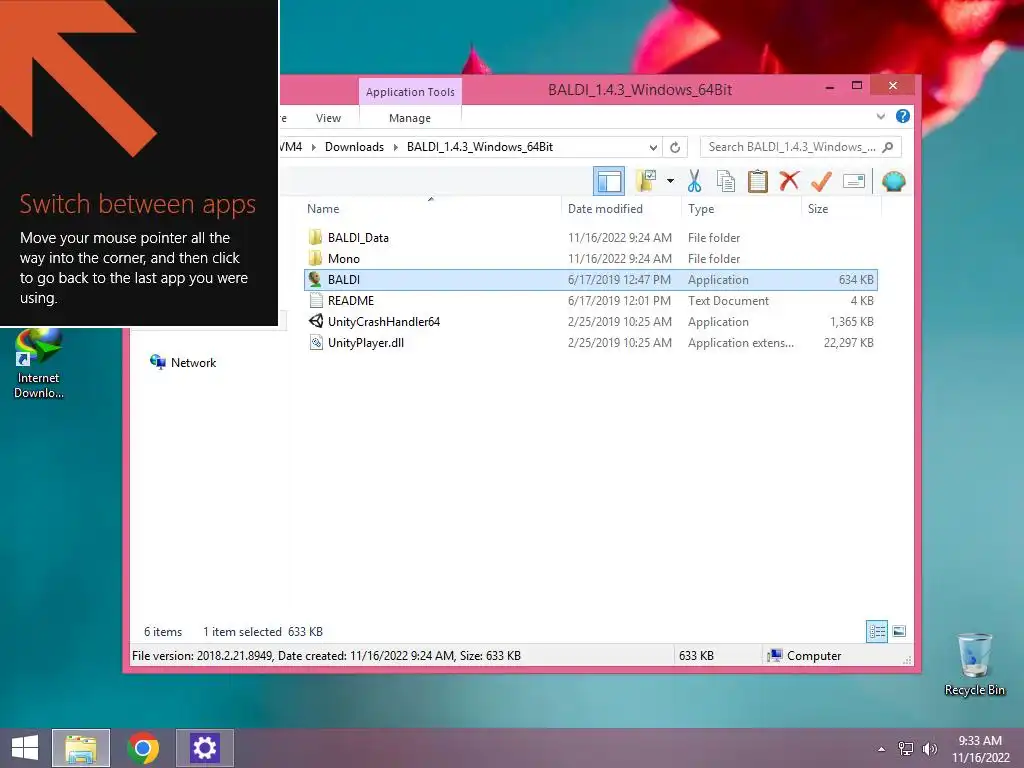
Task: Toggle the navigation pane layout button
Action: [x=609, y=182]
